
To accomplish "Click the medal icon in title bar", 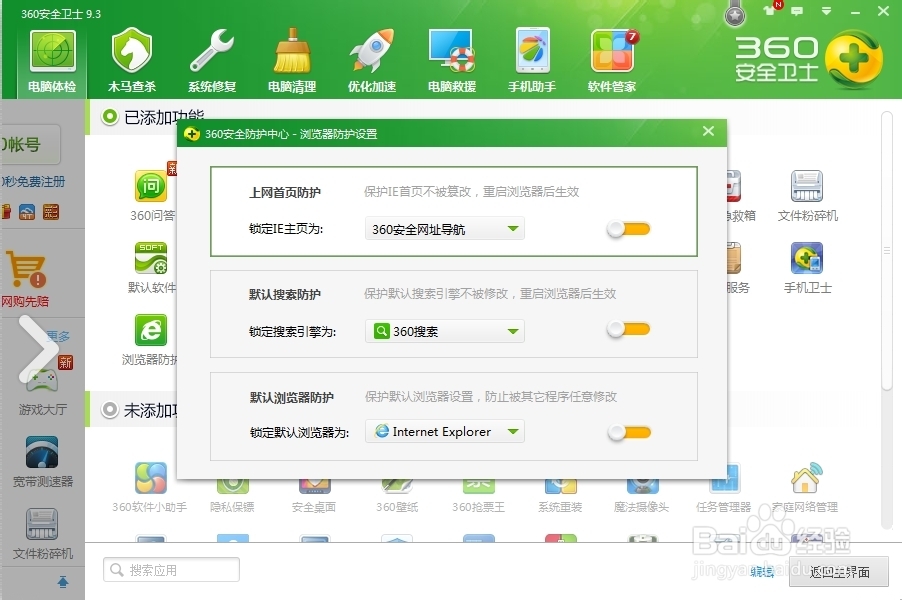I will 735,14.
